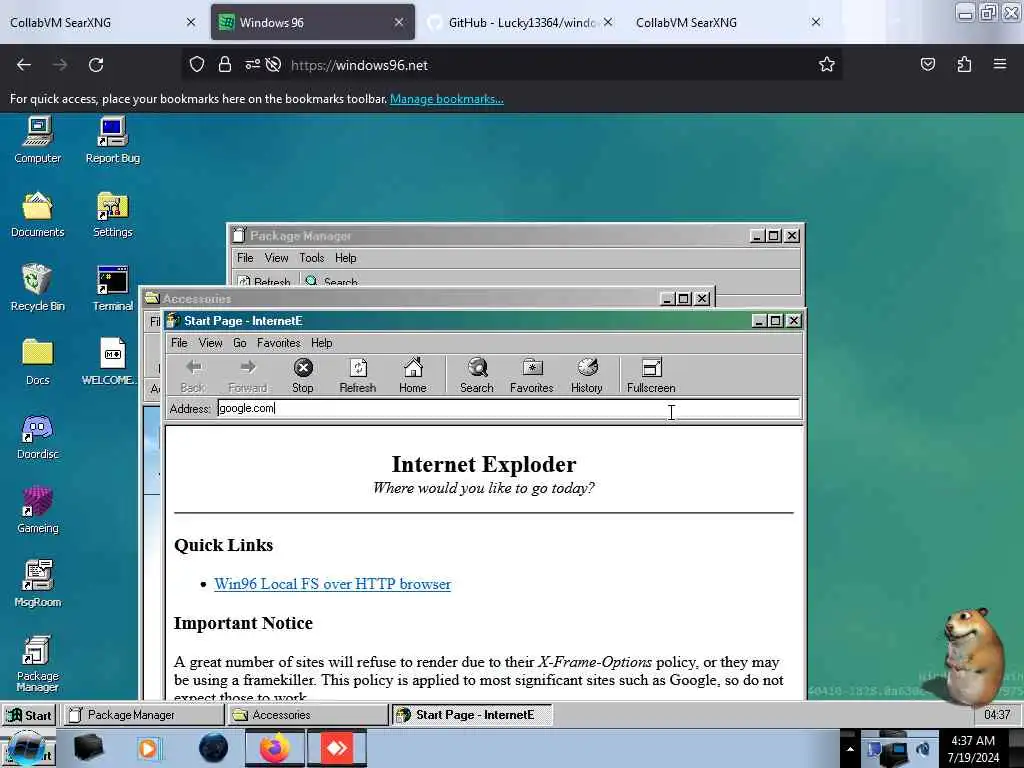Click the Windows 96 clock showing 04:37
The image size is (1024, 768).
(x=997, y=714)
